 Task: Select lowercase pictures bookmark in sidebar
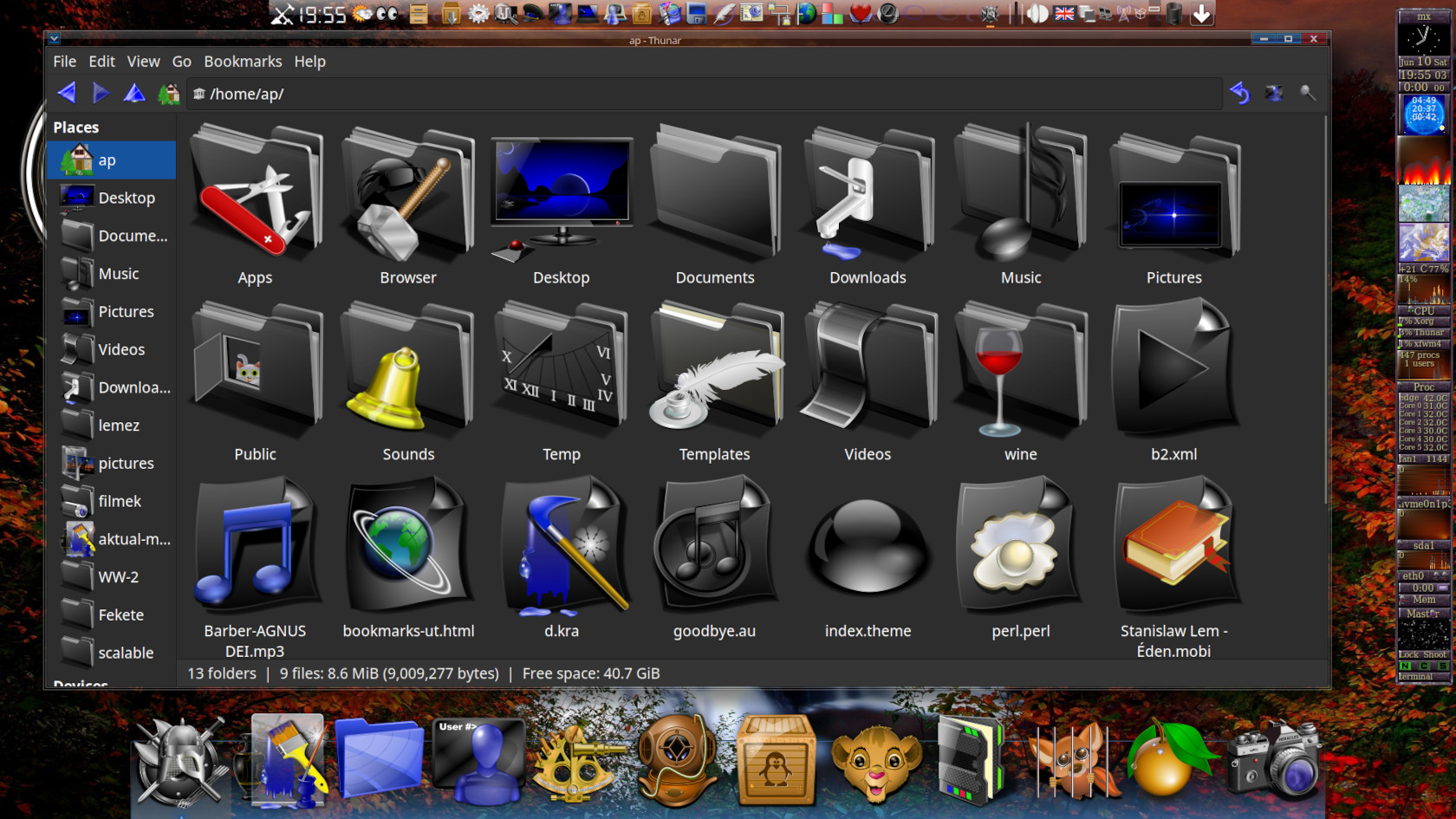[x=112, y=464]
